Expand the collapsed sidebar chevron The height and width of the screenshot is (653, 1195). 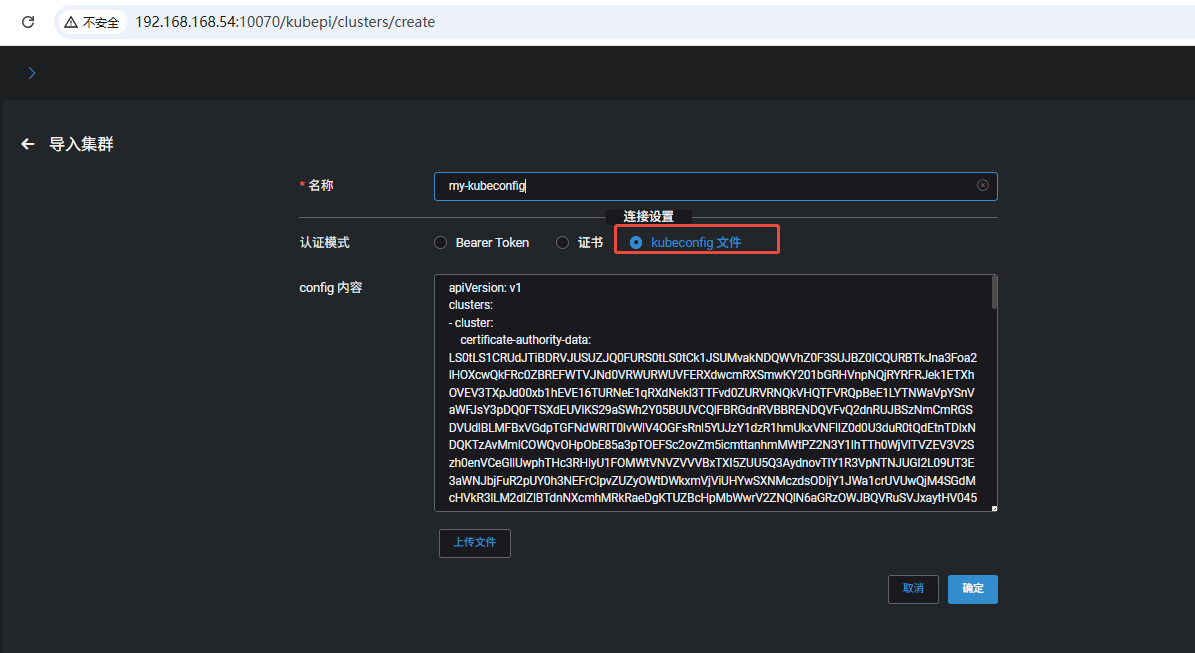point(32,73)
